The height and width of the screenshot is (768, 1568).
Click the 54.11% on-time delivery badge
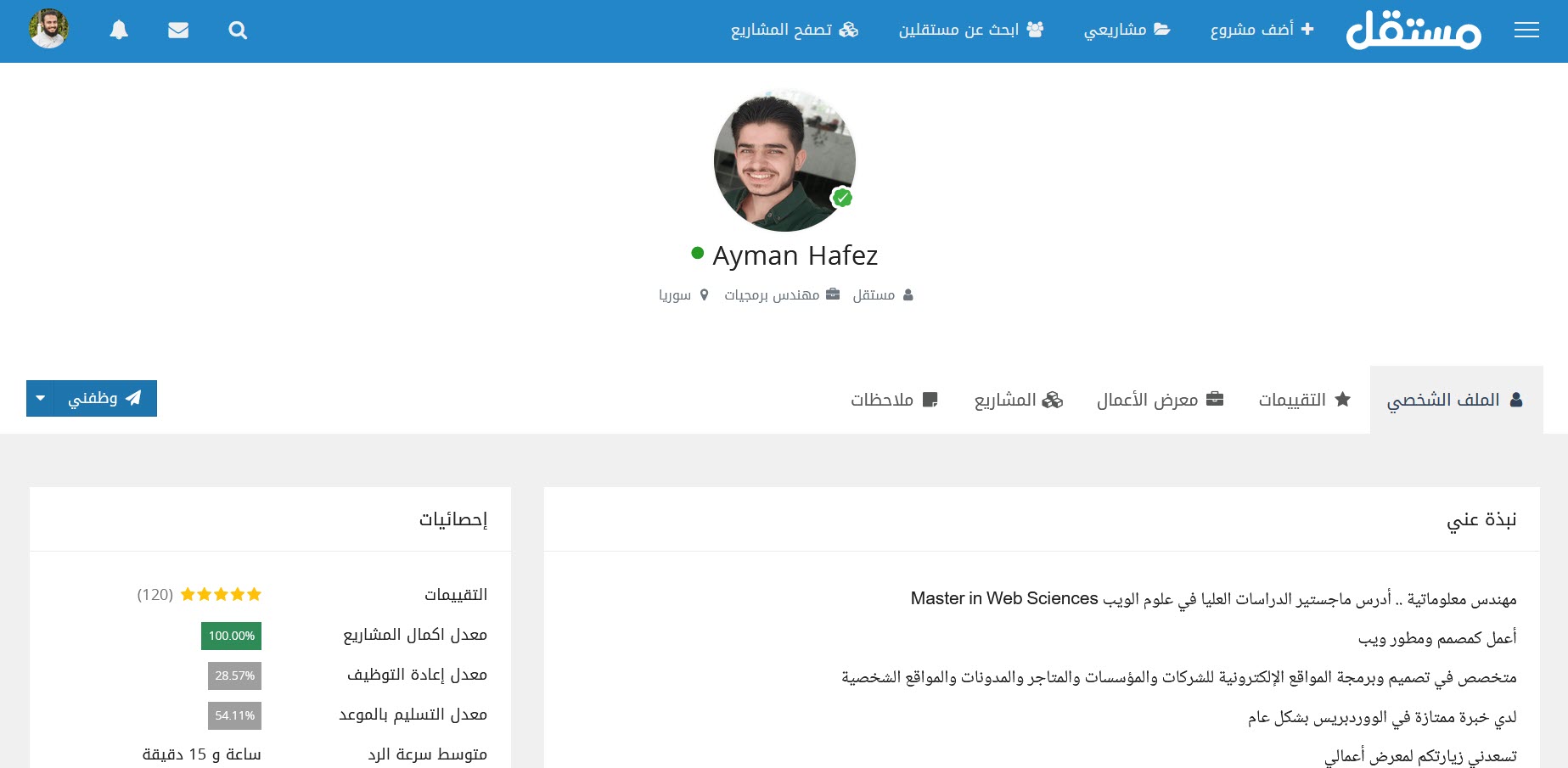coord(234,715)
